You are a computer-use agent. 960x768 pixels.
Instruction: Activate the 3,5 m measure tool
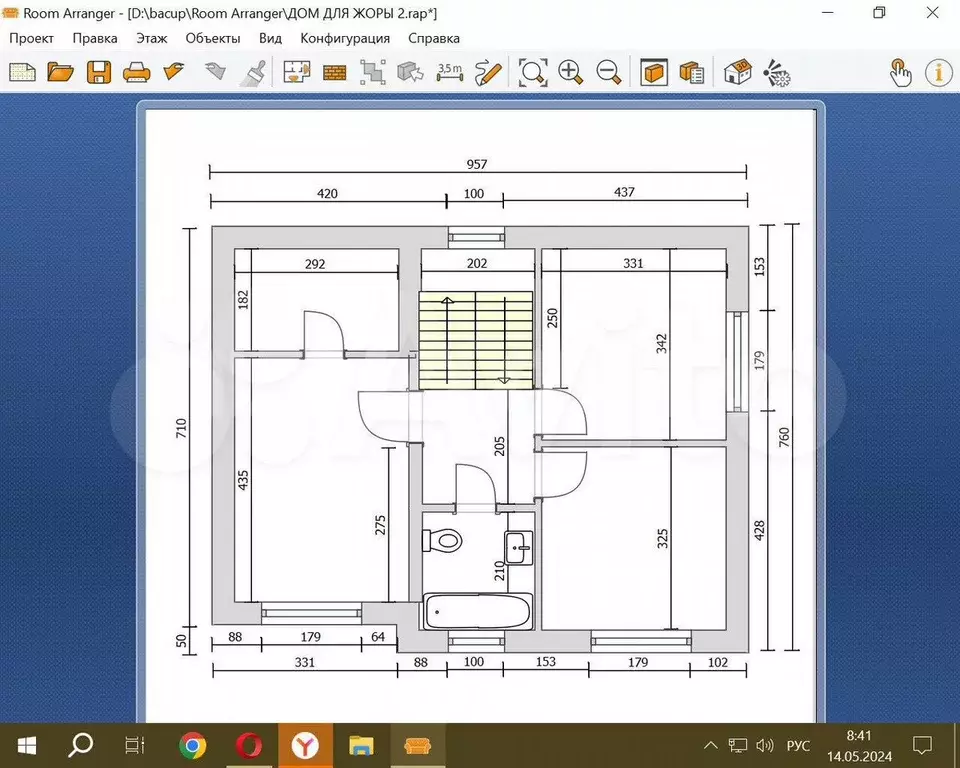[449, 72]
